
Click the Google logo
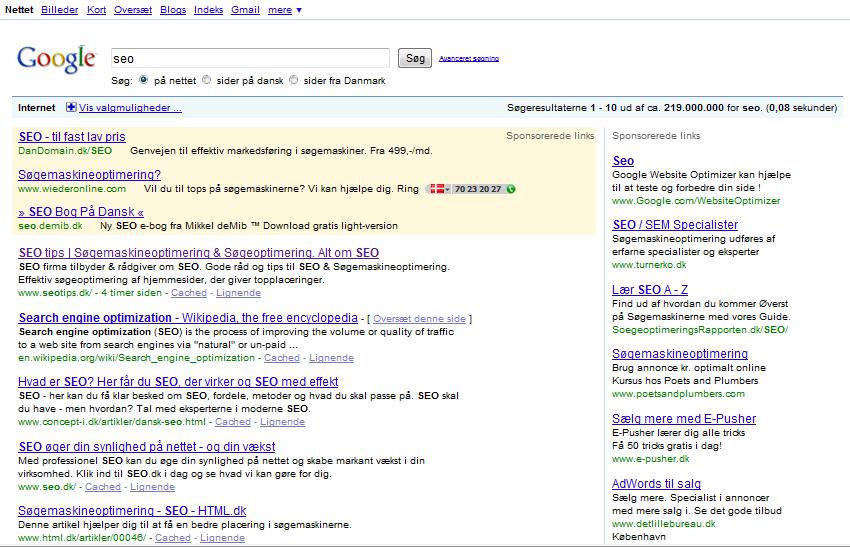(56, 59)
